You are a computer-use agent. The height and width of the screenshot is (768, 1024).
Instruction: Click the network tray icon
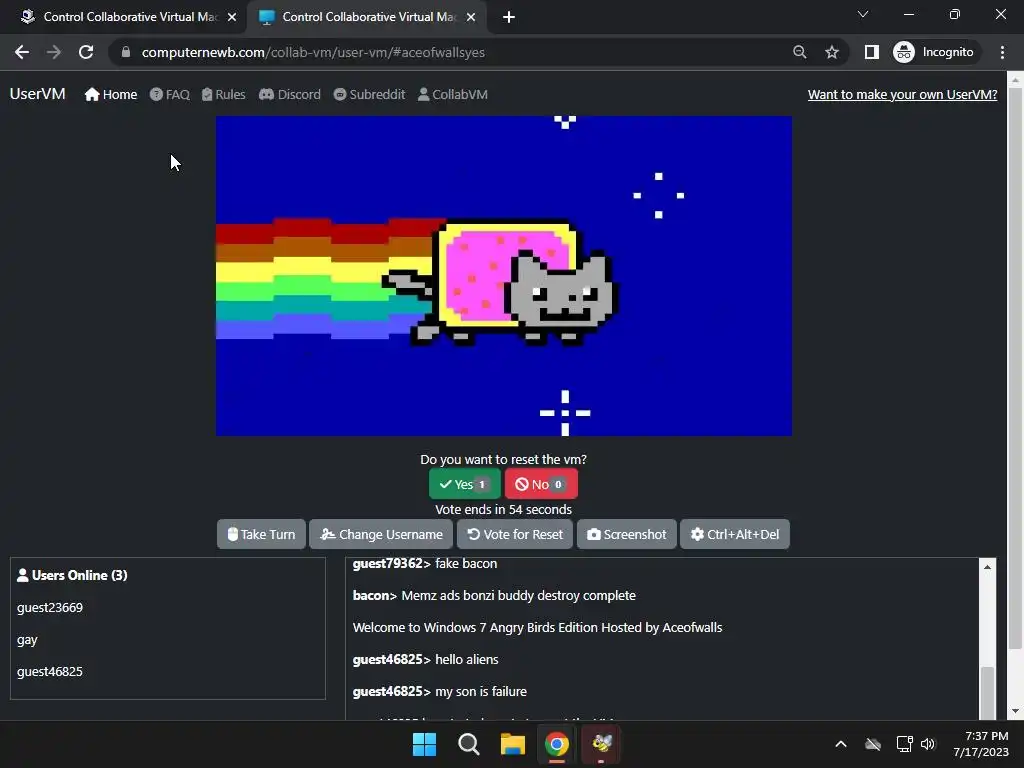[904, 744]
